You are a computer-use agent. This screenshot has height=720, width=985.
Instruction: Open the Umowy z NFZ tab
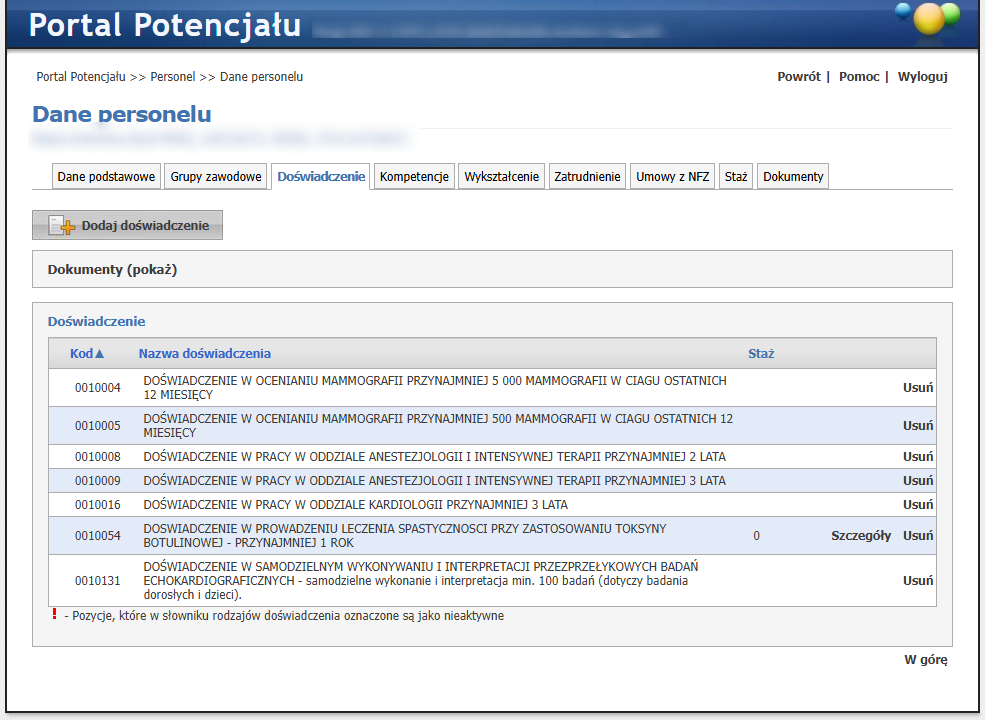tap(673, 177)
